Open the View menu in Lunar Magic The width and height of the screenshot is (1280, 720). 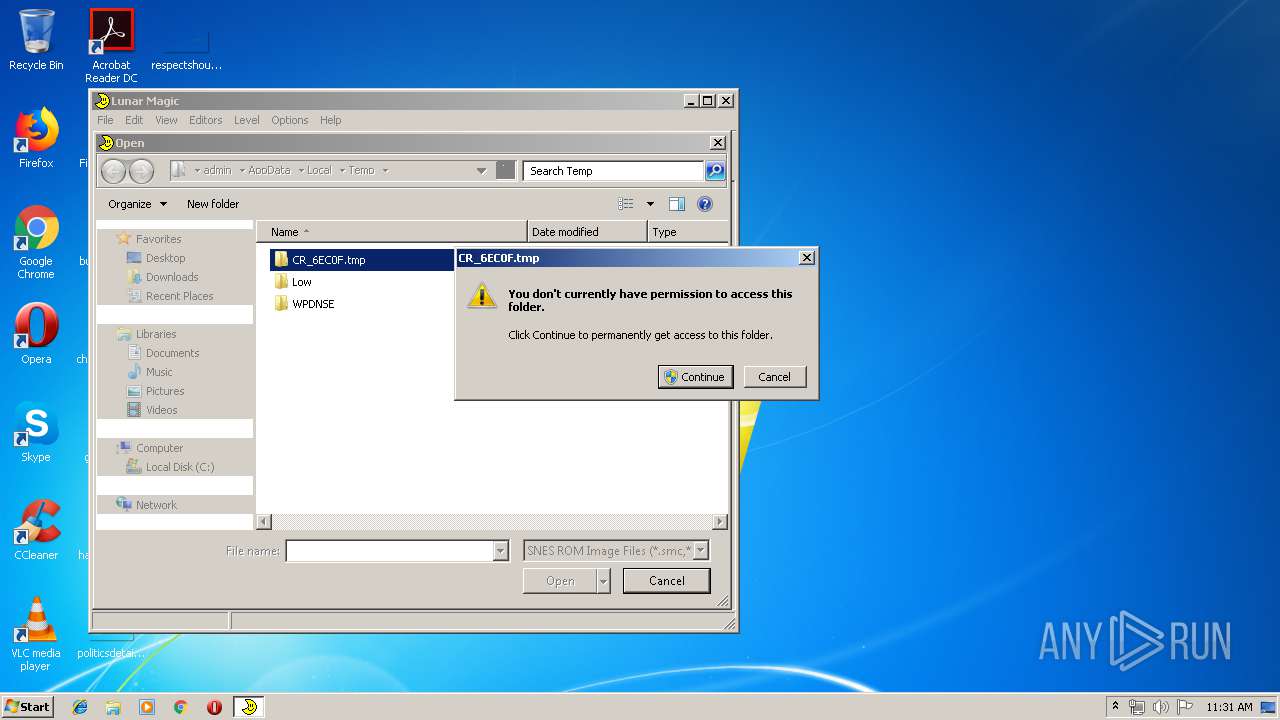point(166,120)
